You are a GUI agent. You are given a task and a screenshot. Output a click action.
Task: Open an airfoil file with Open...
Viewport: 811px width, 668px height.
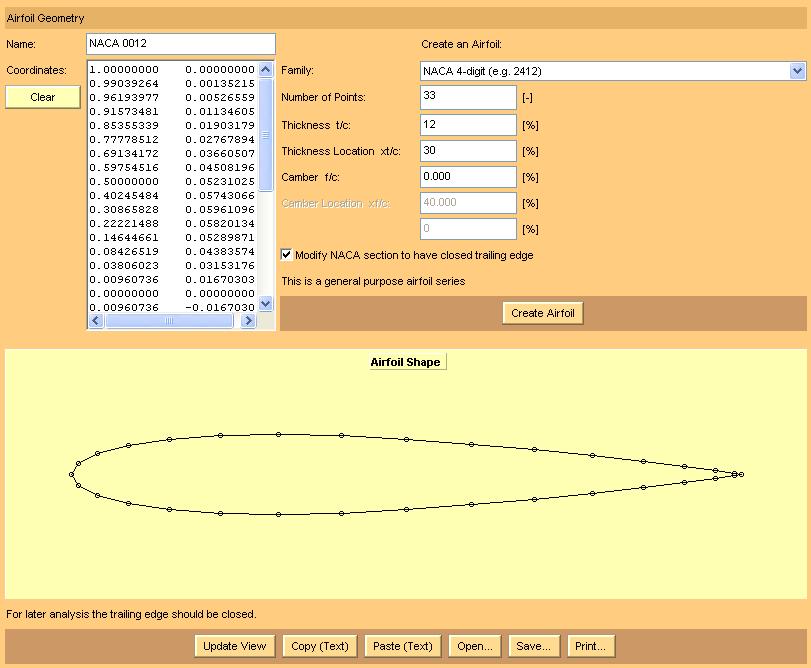[475, 646]
